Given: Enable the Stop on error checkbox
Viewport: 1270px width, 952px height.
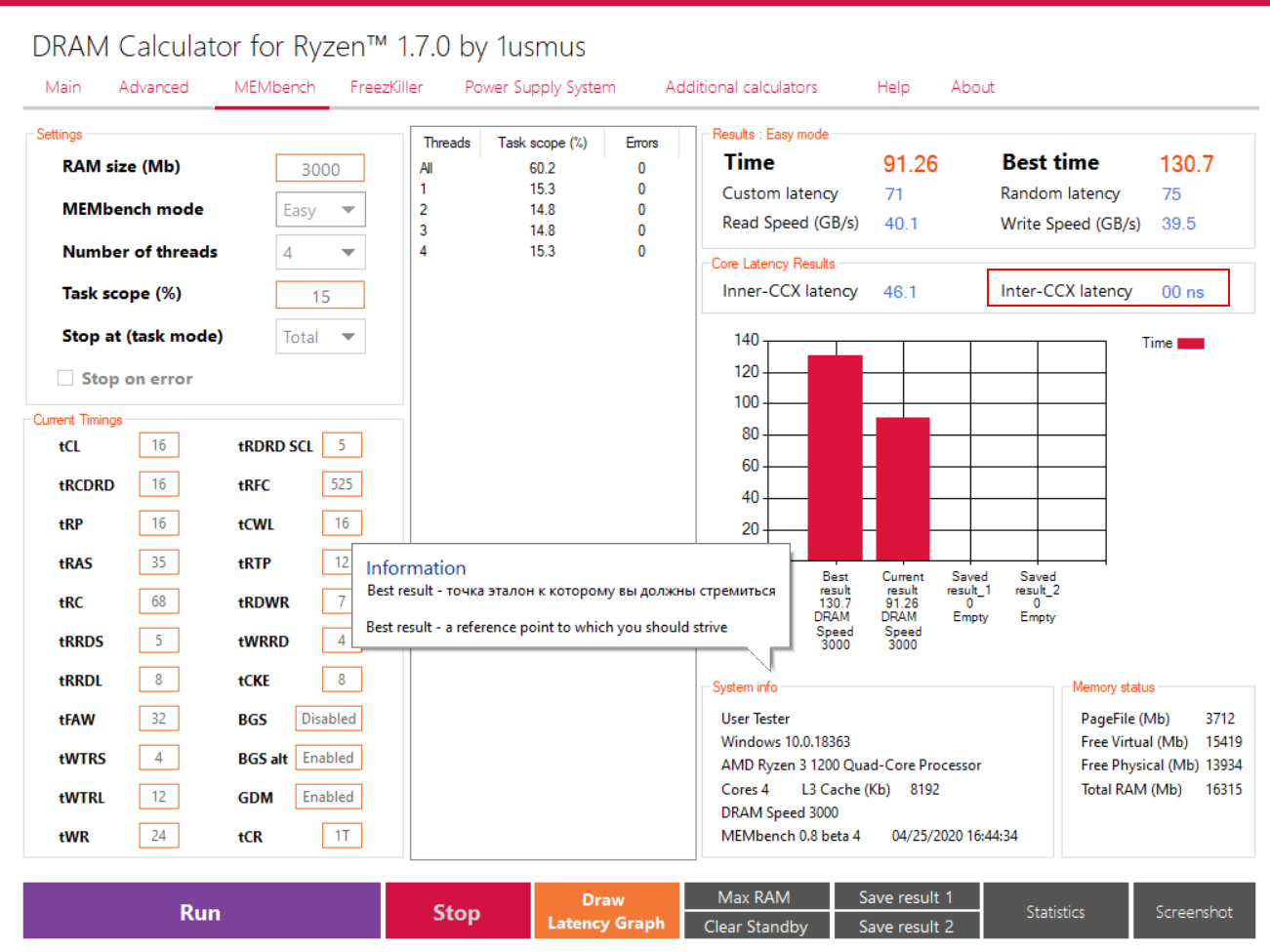Looking at the screenshot, I should pos(65,378).
